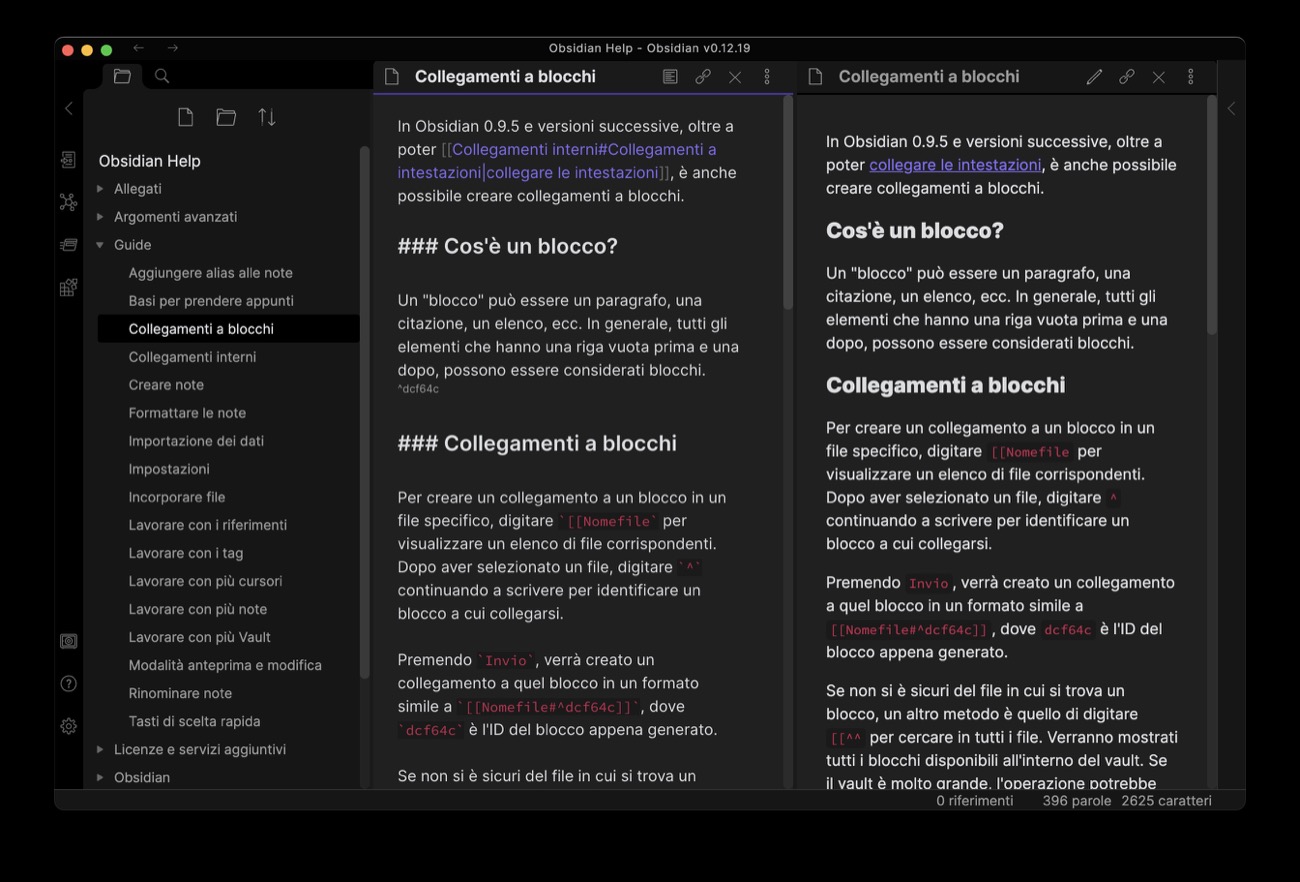The height and width of the screenshot is (882, 1300).
Task: Click the left editor pane scrollbar
Action: click(x=787, y=202)
